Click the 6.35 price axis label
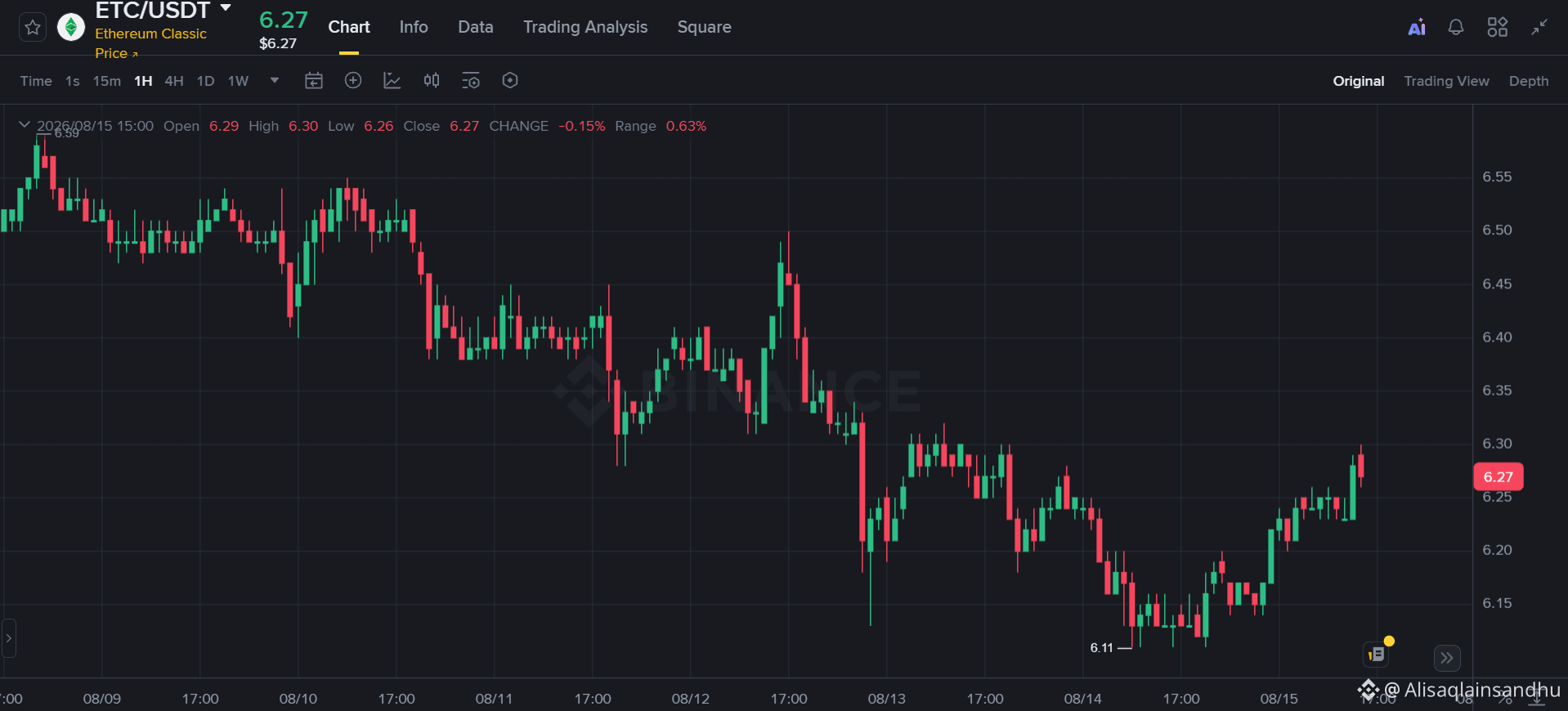 [1497, 390]
